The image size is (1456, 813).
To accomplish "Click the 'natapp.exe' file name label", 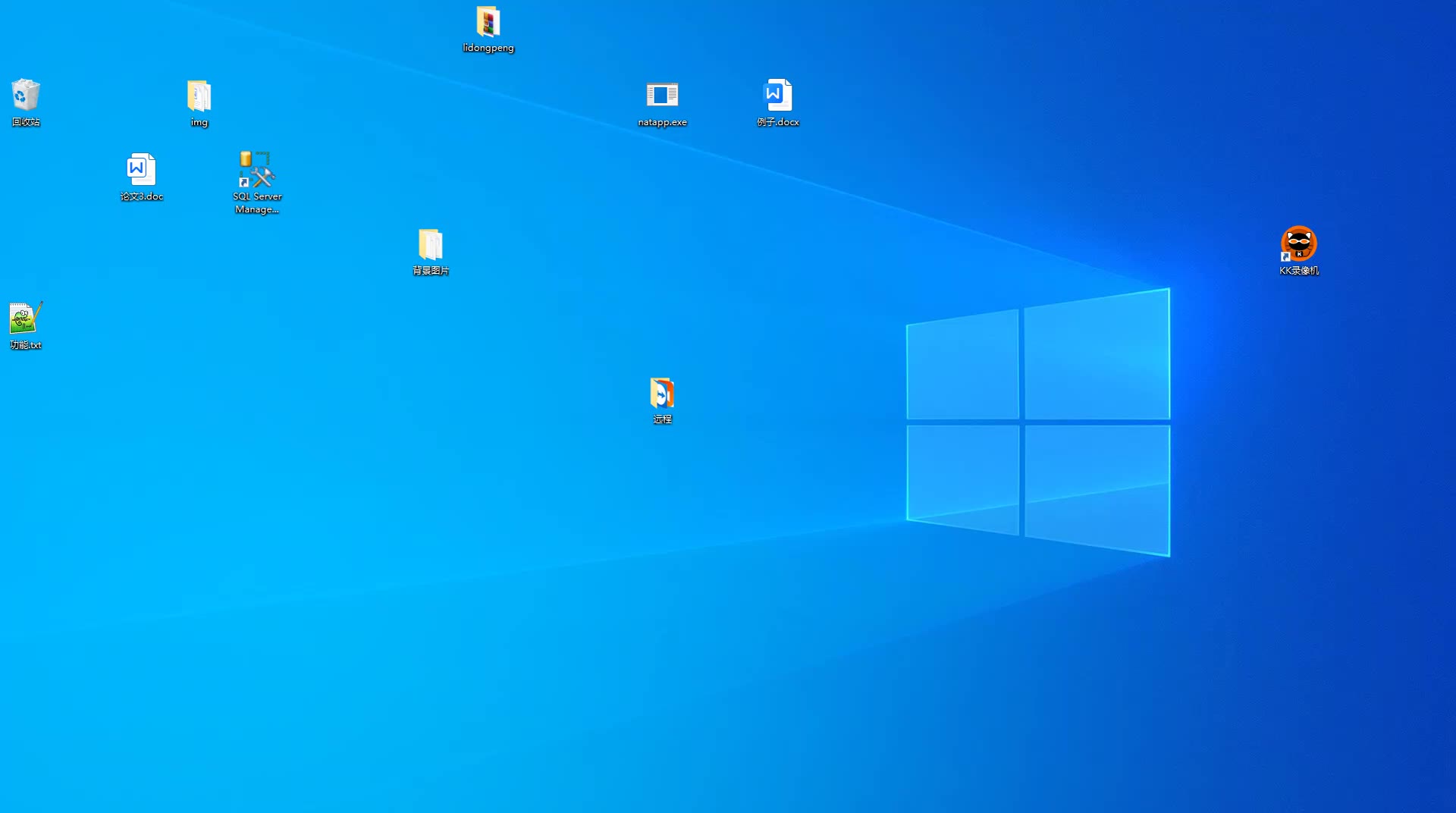I will (x=662, y=122).
